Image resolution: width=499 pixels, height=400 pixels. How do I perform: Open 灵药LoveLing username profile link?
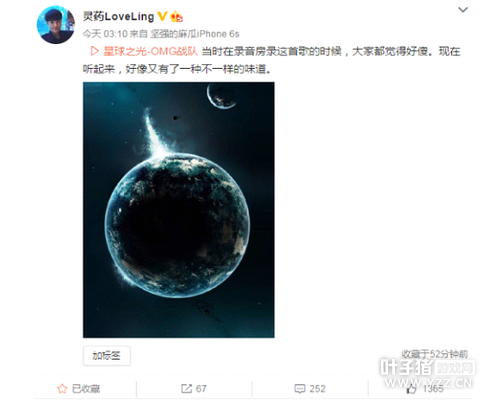pyautogui.click(x=118, y=16)
